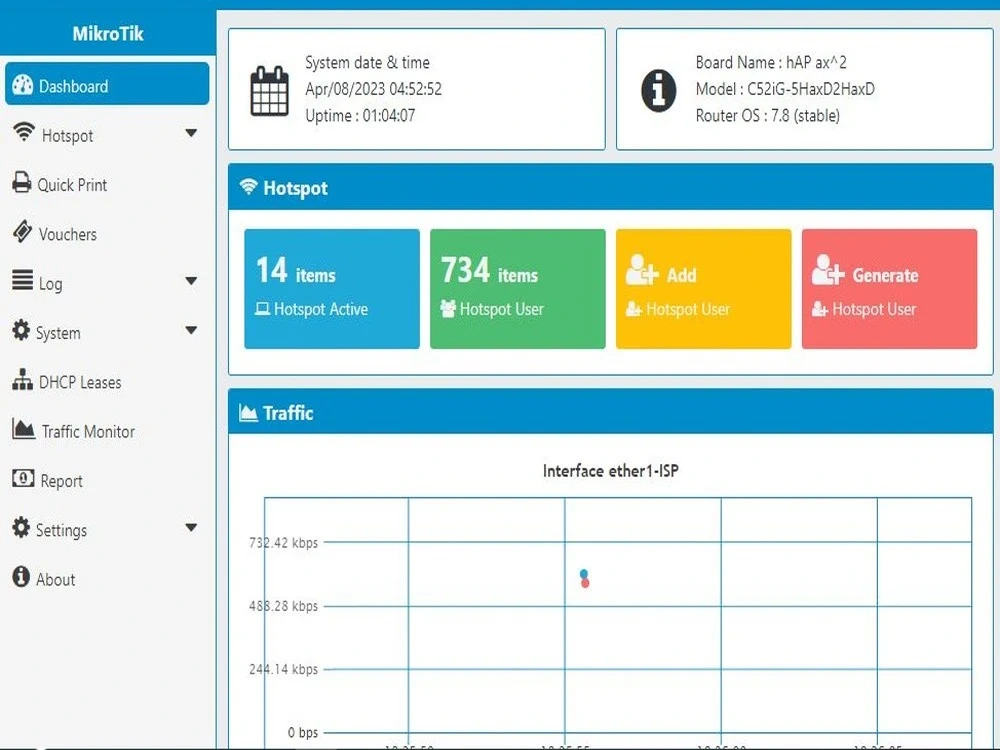Image resolution: width=1000 pixels, height=750 pixels.
Task: Expand the Hotspot sidebar dropdown arrow
Action: 191,133
